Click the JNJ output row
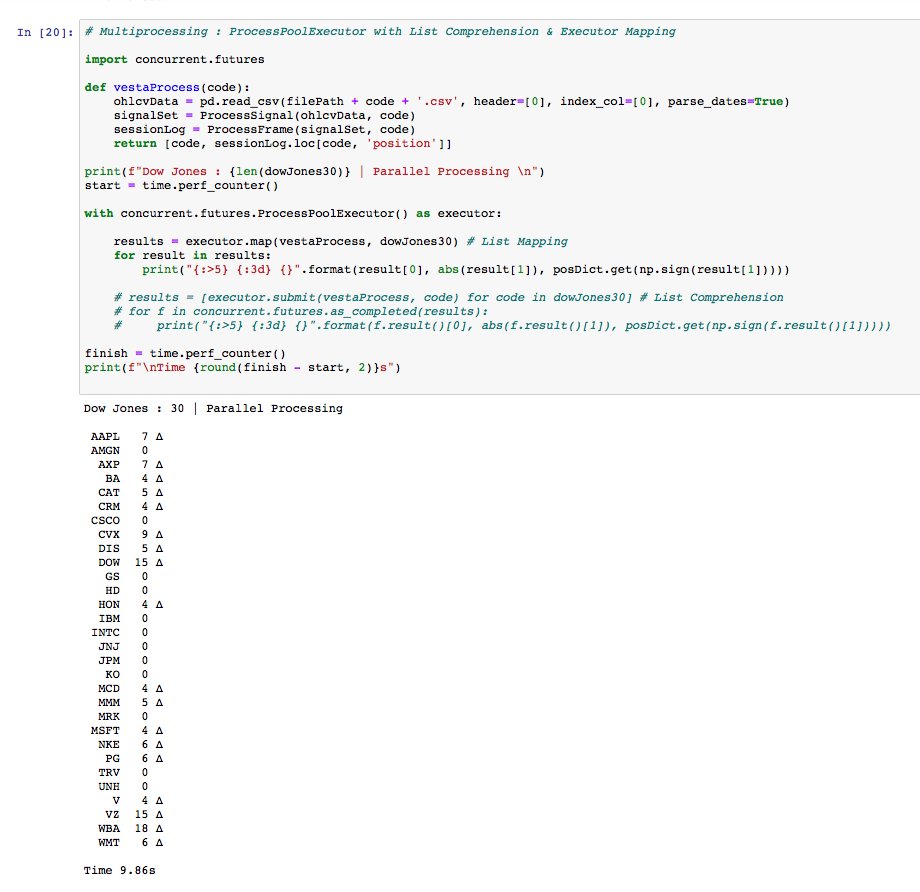 click(123, 647)
